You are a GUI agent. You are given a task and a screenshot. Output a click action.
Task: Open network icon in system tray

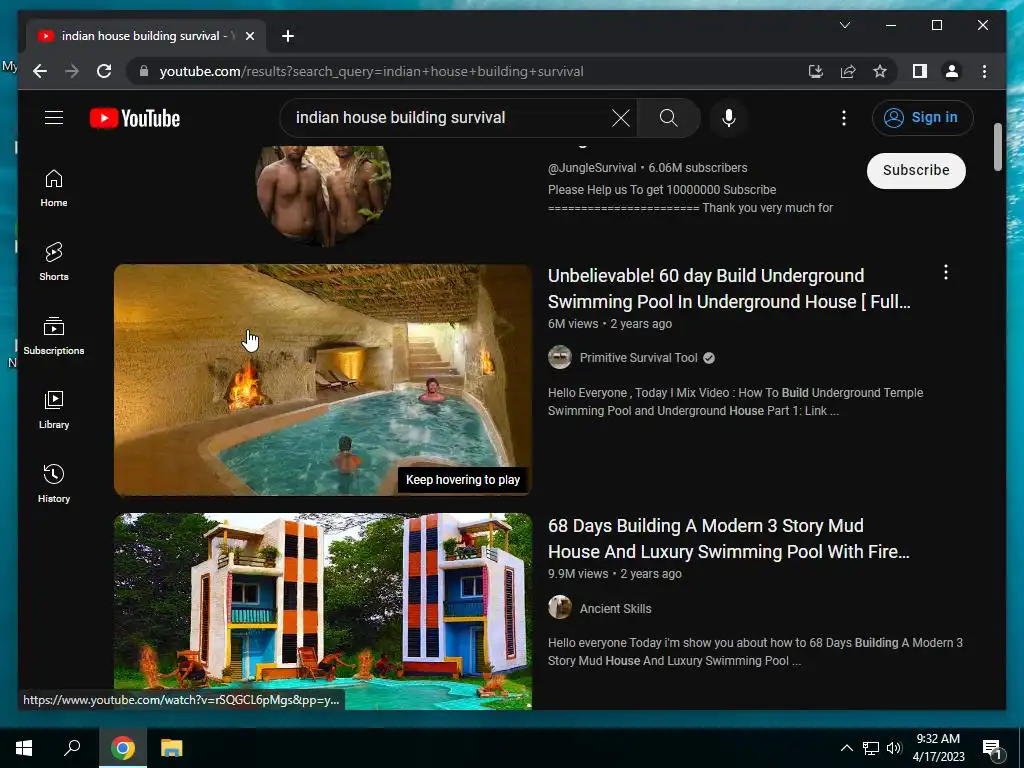(x=871, y=748)
